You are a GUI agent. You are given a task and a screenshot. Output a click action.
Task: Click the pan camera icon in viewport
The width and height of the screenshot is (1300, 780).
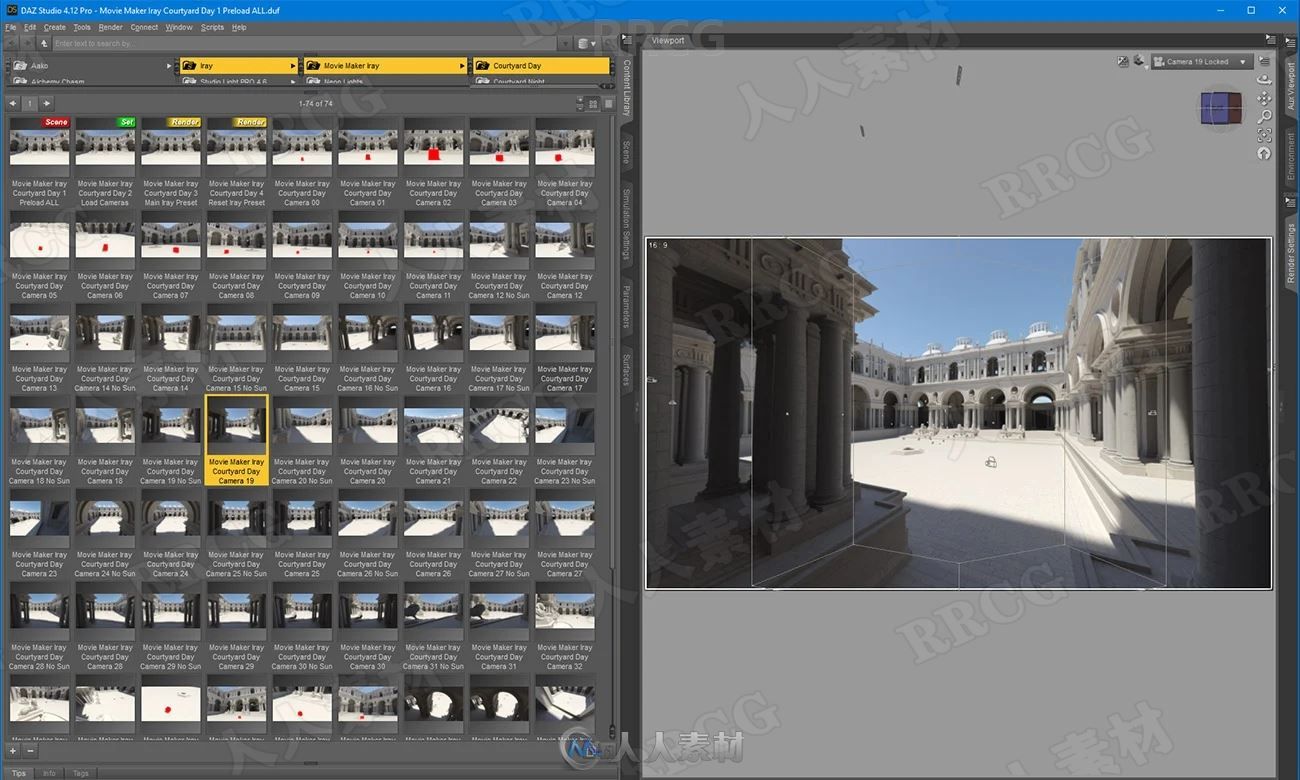tap(1264, 99)
